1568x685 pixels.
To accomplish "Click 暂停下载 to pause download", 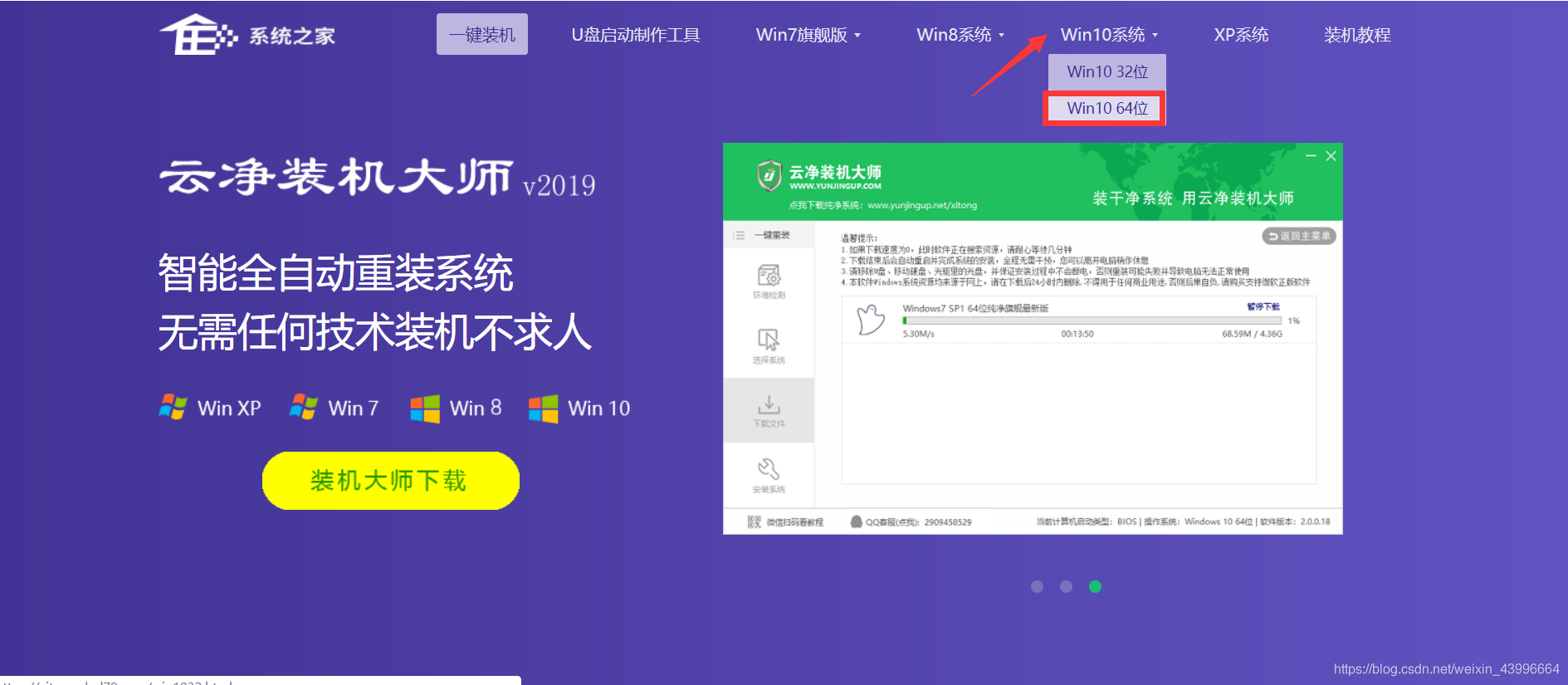I will [x=1263, y=306].
